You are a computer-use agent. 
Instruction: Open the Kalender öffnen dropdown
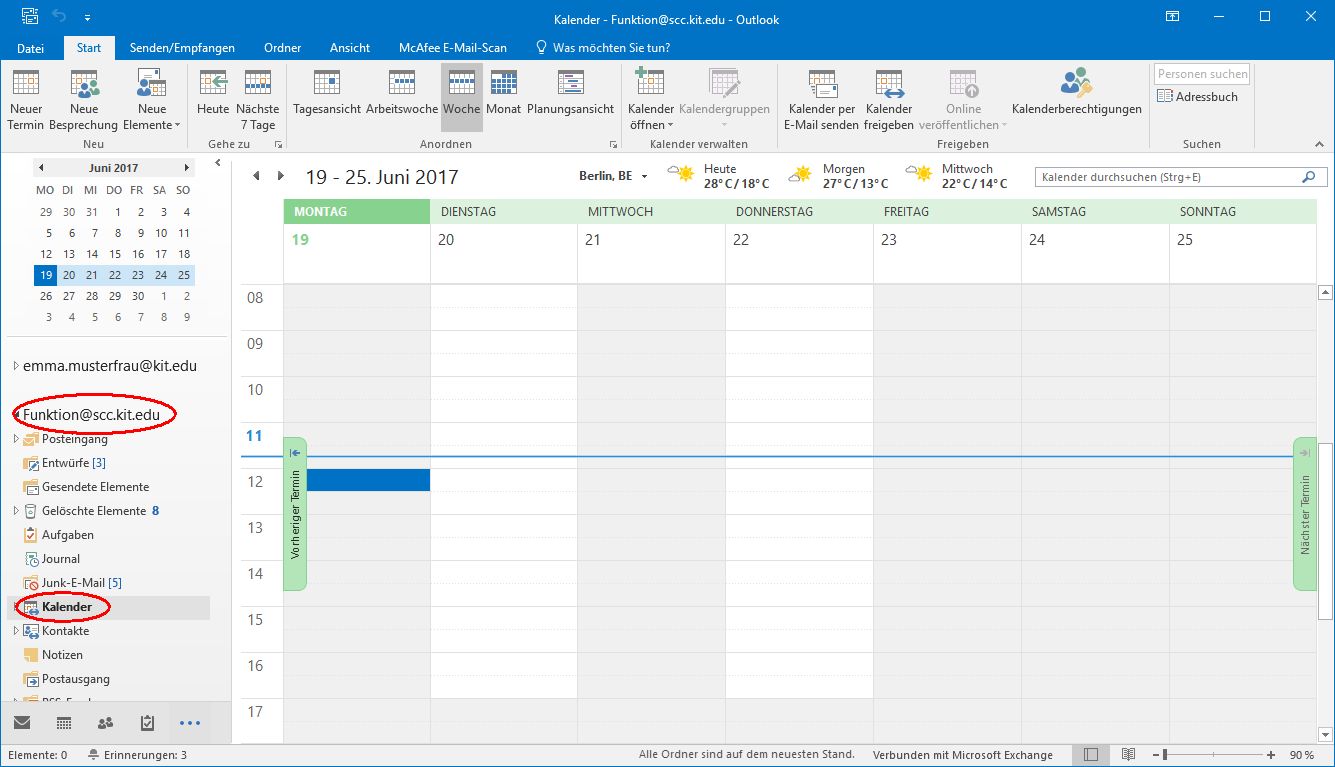651,100
